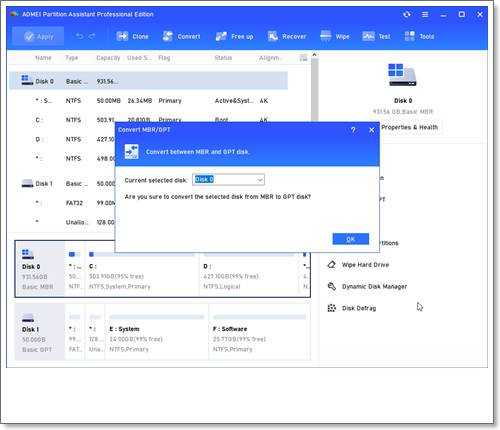Select Wipe Hard Drive option
This screenshot has height=430, width=500.
[365, 265]
